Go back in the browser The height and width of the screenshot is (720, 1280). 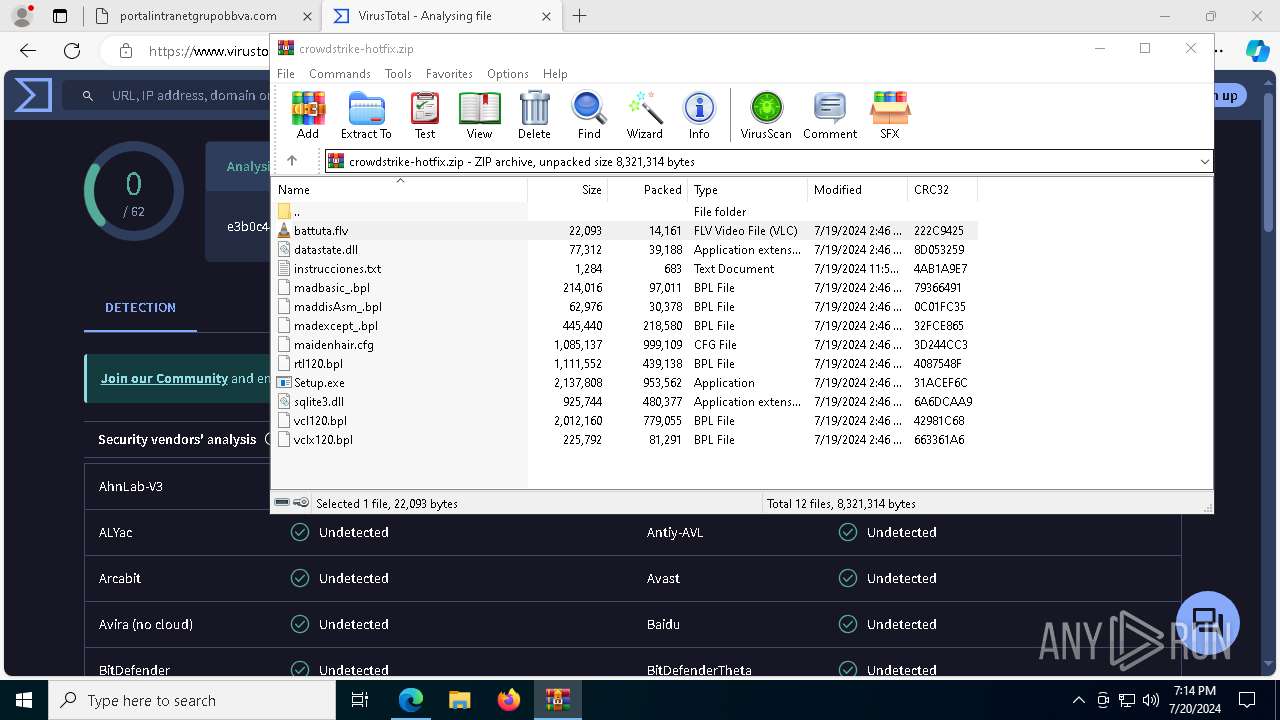(x=28, y=51)
